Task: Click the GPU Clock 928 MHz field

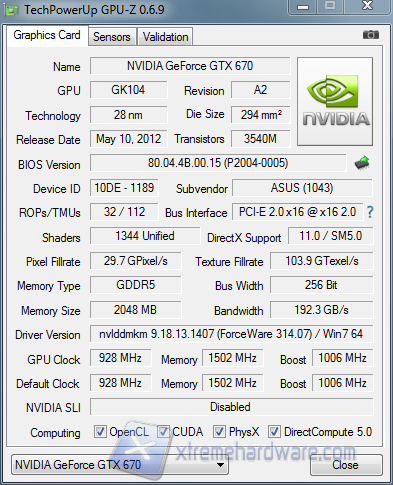Action: pyautogui.click(x=120, y=358)
